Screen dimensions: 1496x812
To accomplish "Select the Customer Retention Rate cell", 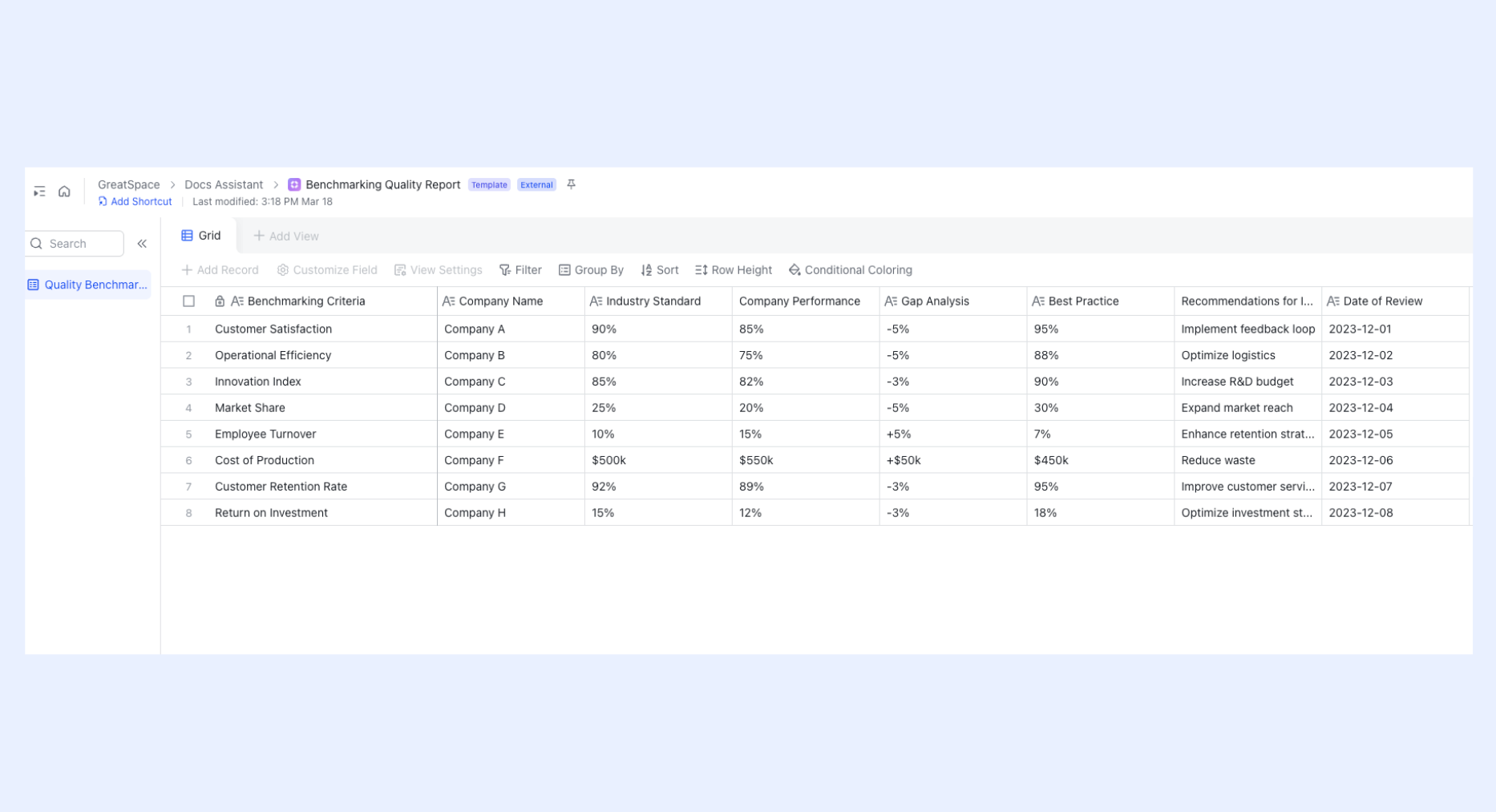I will pyautogui.click(x=322, y=487).
